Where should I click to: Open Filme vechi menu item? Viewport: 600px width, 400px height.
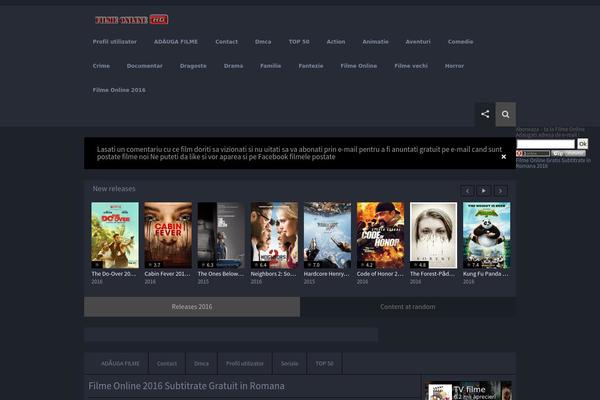pyautogui.click(x=411, y=66)
